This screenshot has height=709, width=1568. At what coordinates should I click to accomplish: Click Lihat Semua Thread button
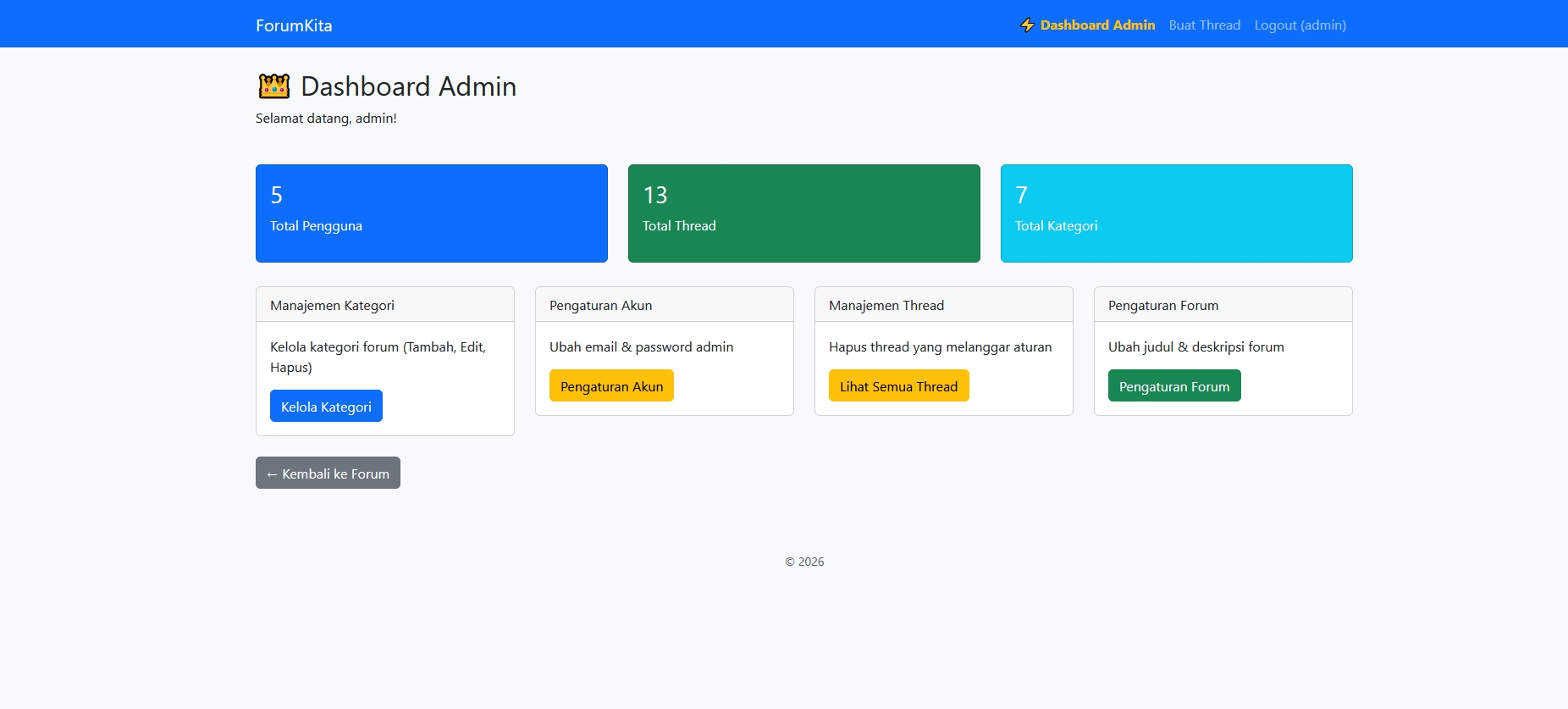click(898, 385)
